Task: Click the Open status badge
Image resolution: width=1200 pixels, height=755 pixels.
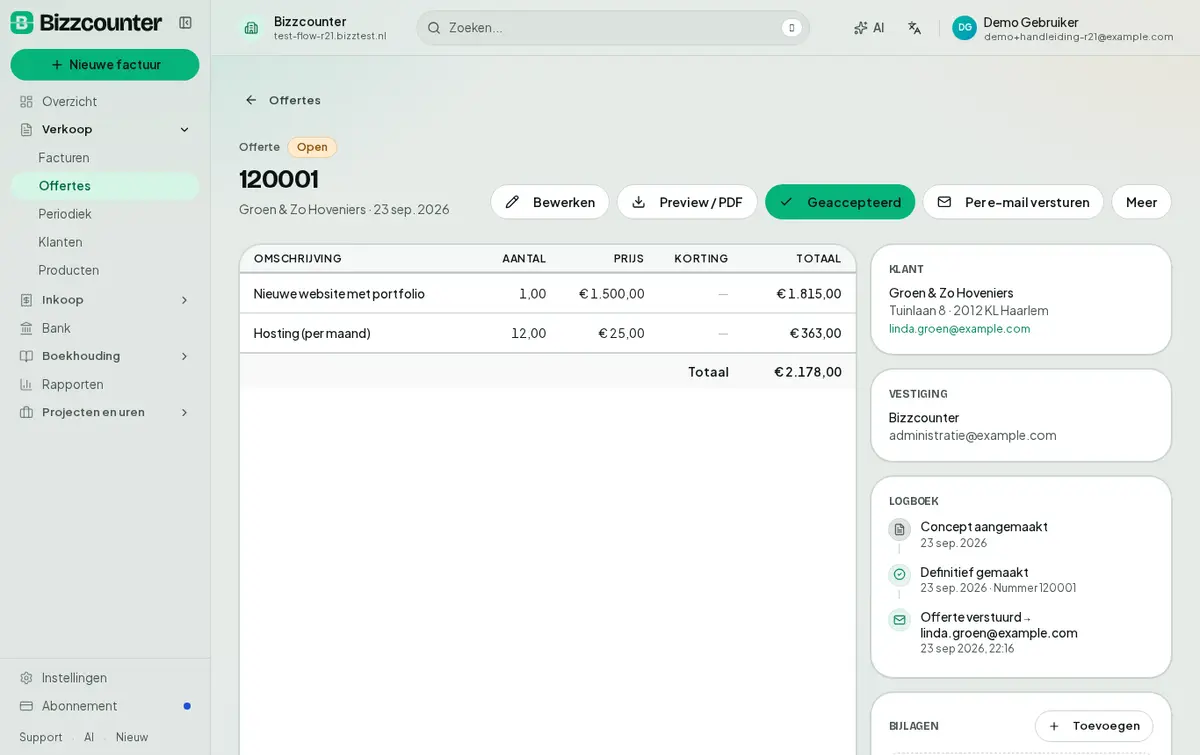Action: point(312,147)
